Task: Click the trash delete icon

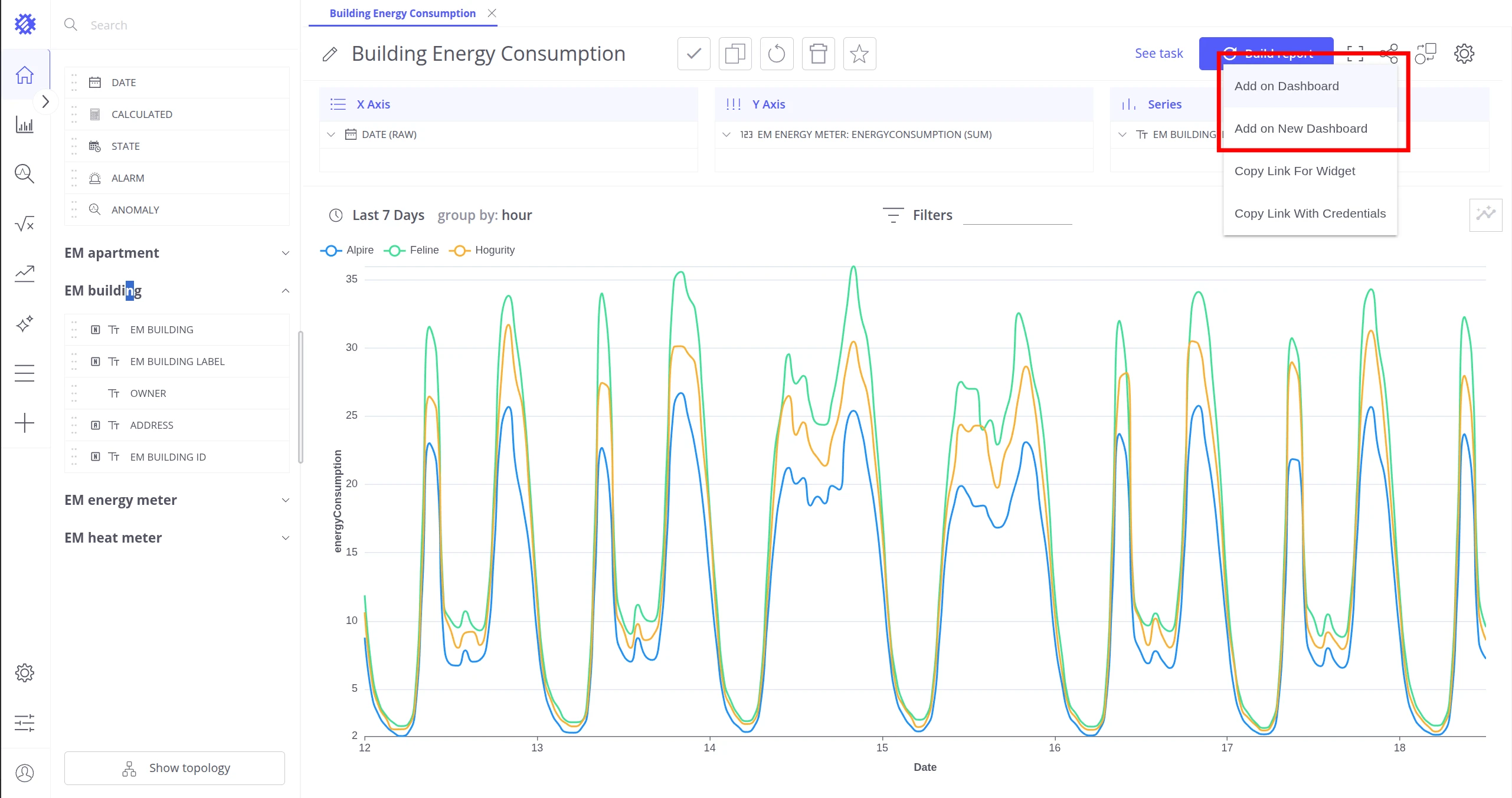Action: [818, 54]
